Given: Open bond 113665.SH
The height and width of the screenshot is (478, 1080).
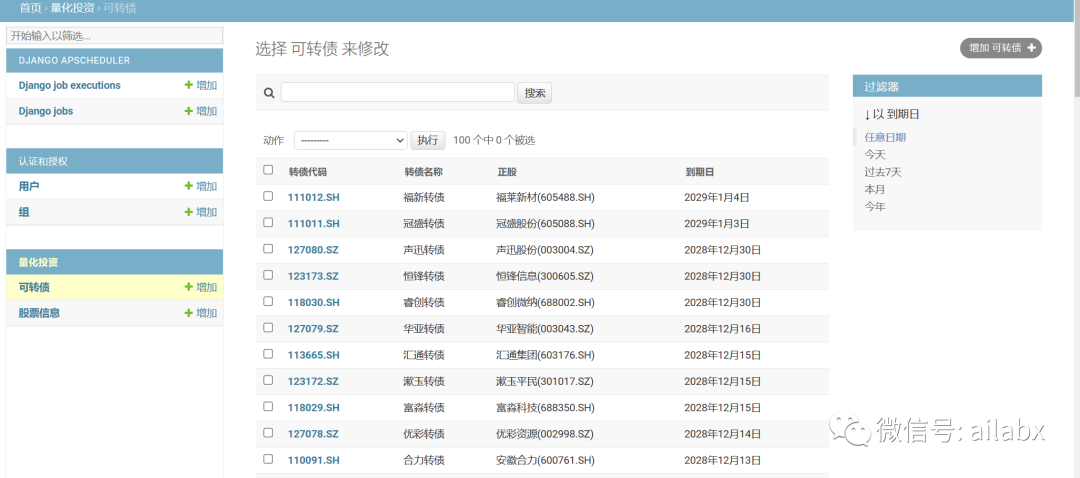Looking at the screenshot, I should [x=313, y=355].
